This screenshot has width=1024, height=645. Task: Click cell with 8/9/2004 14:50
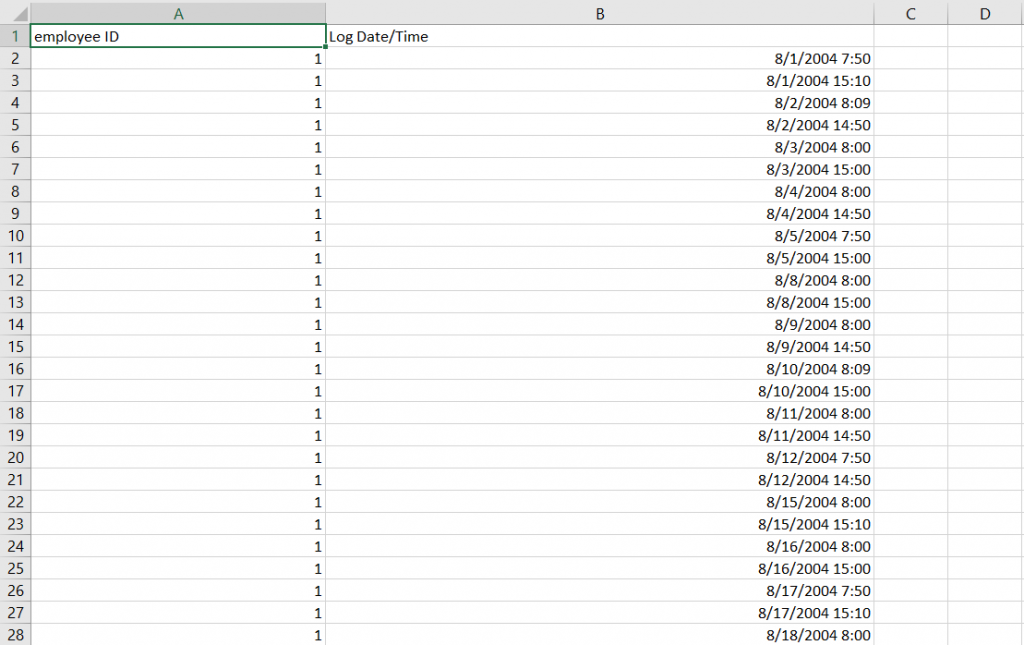pos(600,347)
